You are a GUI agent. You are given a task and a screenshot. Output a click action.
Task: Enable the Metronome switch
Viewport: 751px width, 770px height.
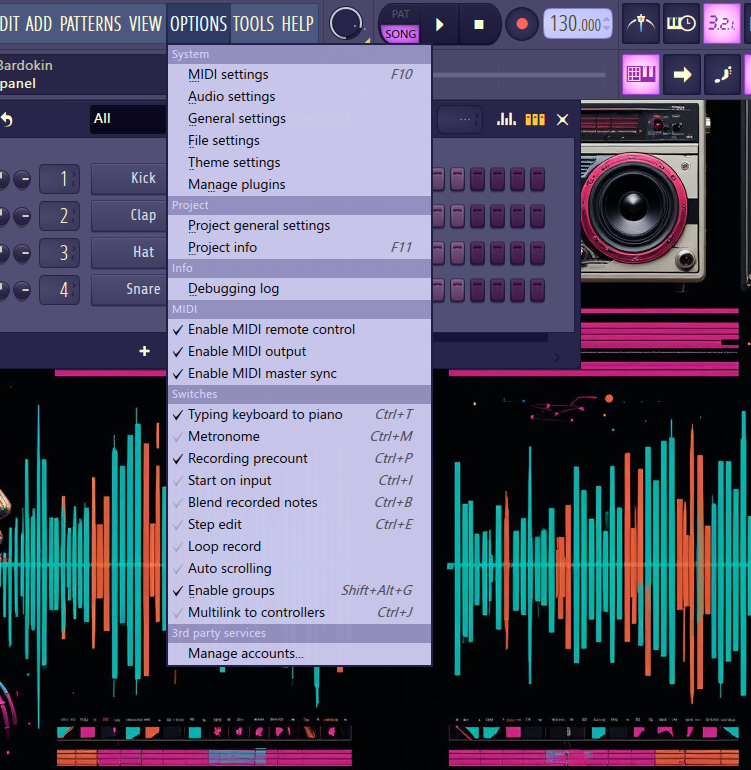[x=300, y=437]
